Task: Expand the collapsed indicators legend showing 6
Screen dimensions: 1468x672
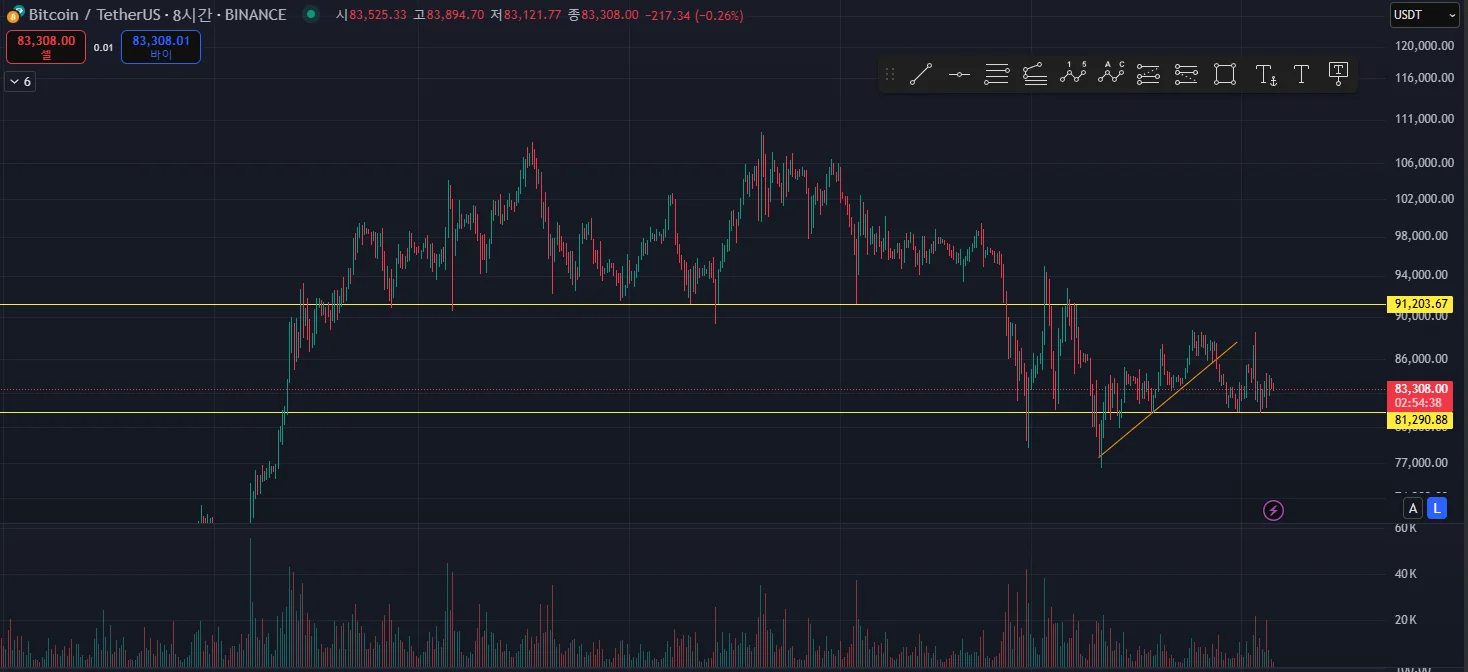Action: point(20,82)
